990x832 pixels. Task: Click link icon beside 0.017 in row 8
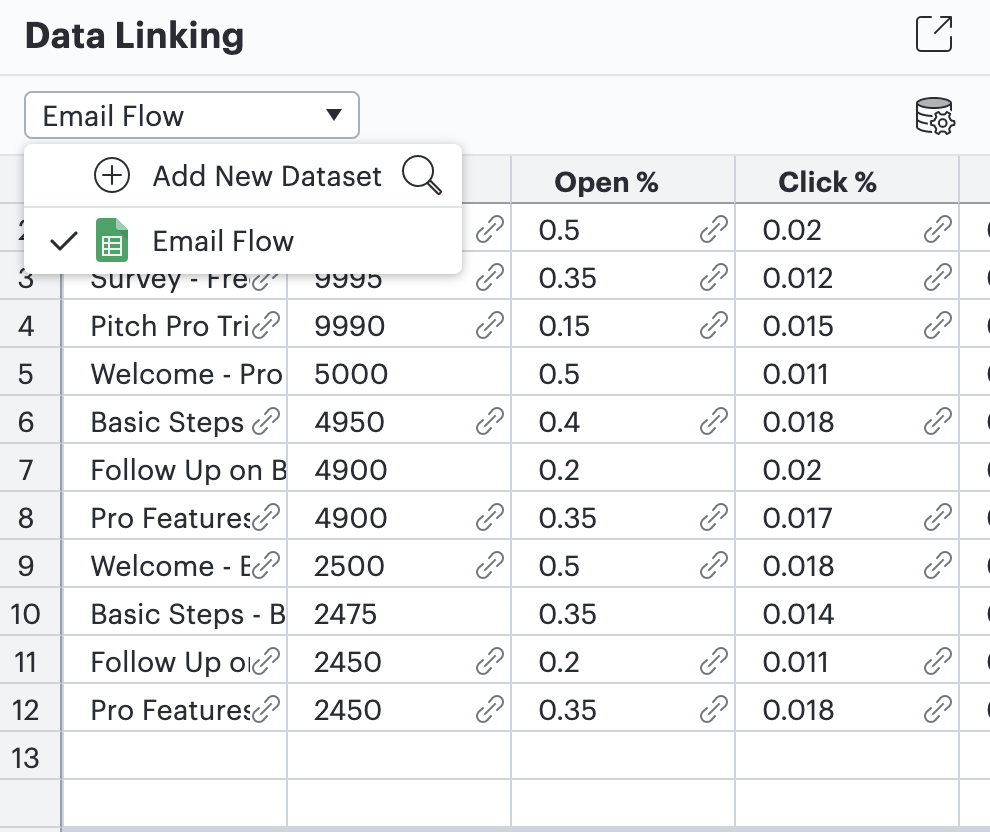tap(937, 518)
